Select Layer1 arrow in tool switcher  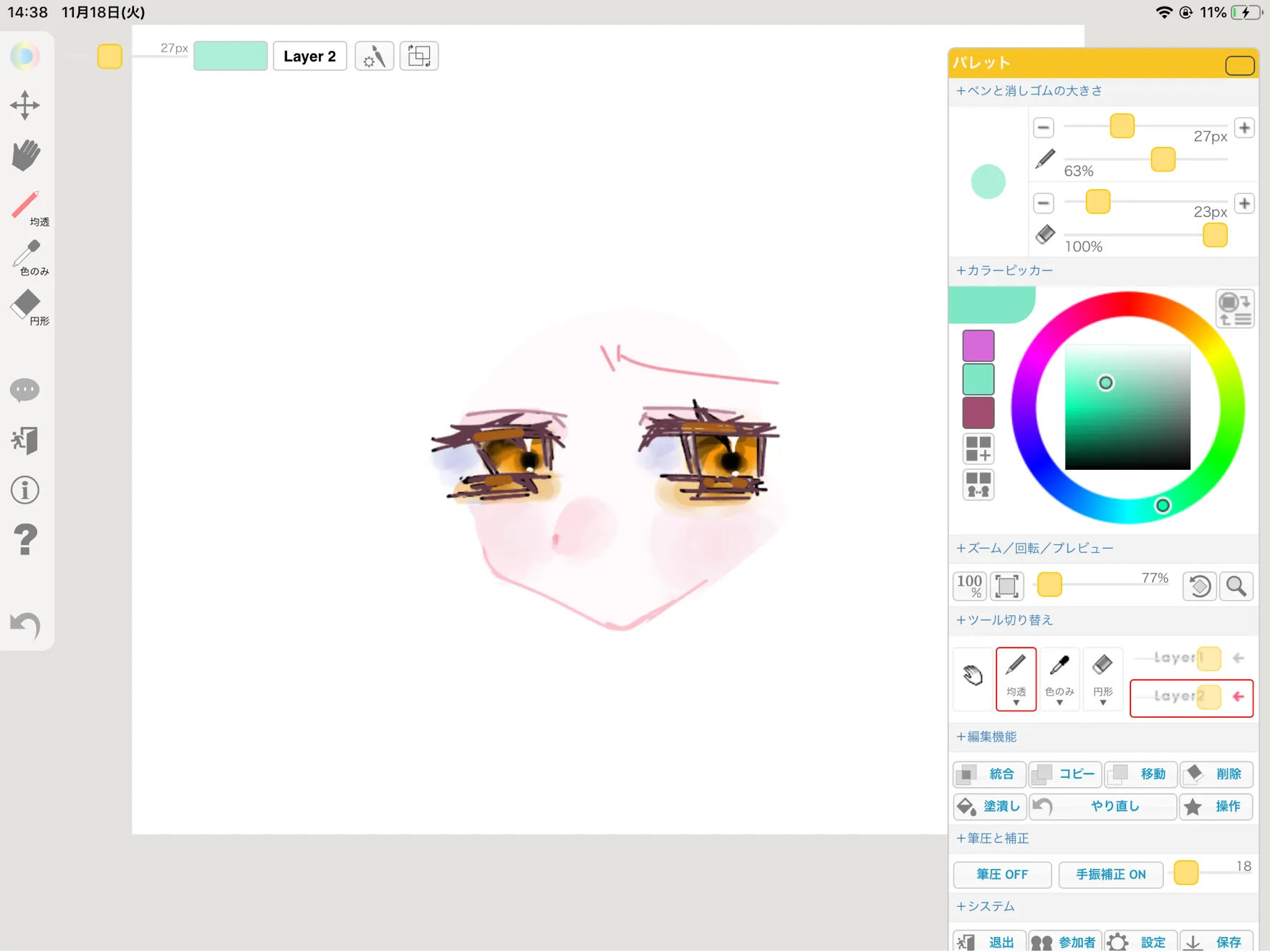click(1238, 658)
